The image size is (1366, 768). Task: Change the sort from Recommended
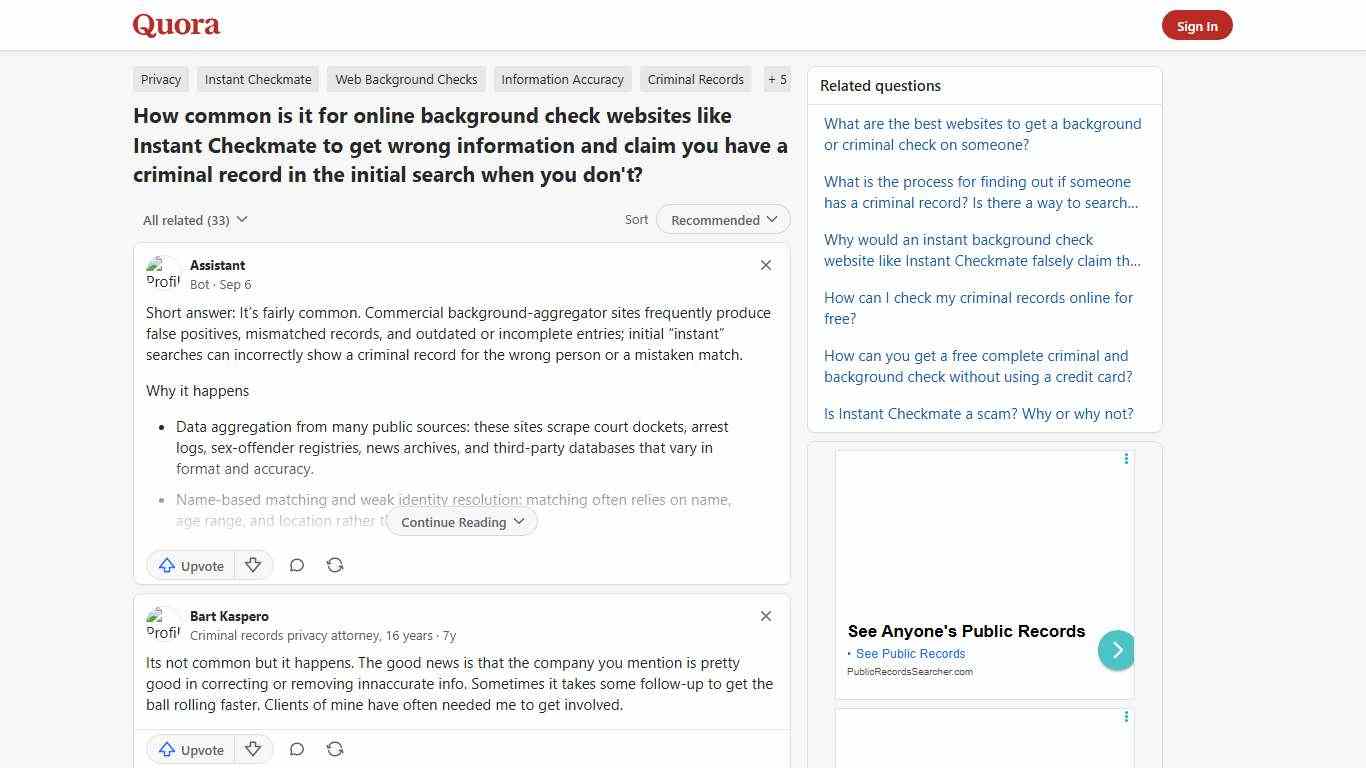(x=722, y=219)
